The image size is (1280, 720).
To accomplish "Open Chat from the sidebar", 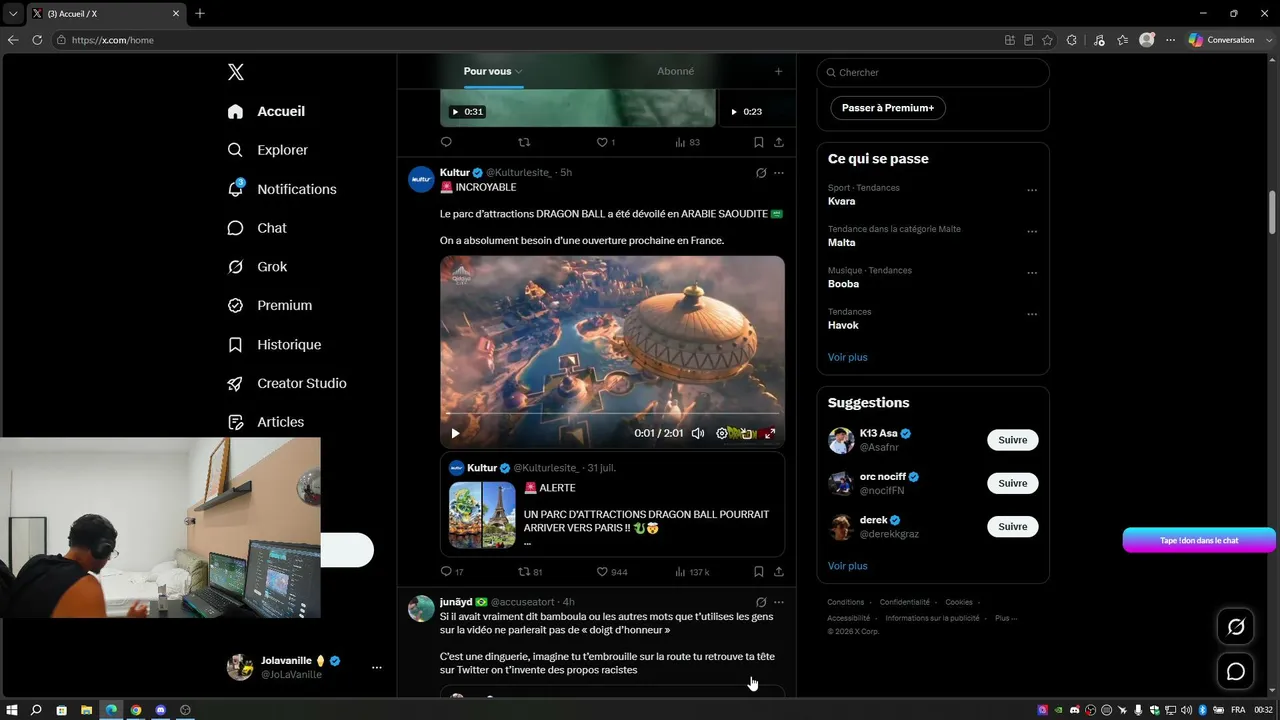I will click(x=257, y=228).
